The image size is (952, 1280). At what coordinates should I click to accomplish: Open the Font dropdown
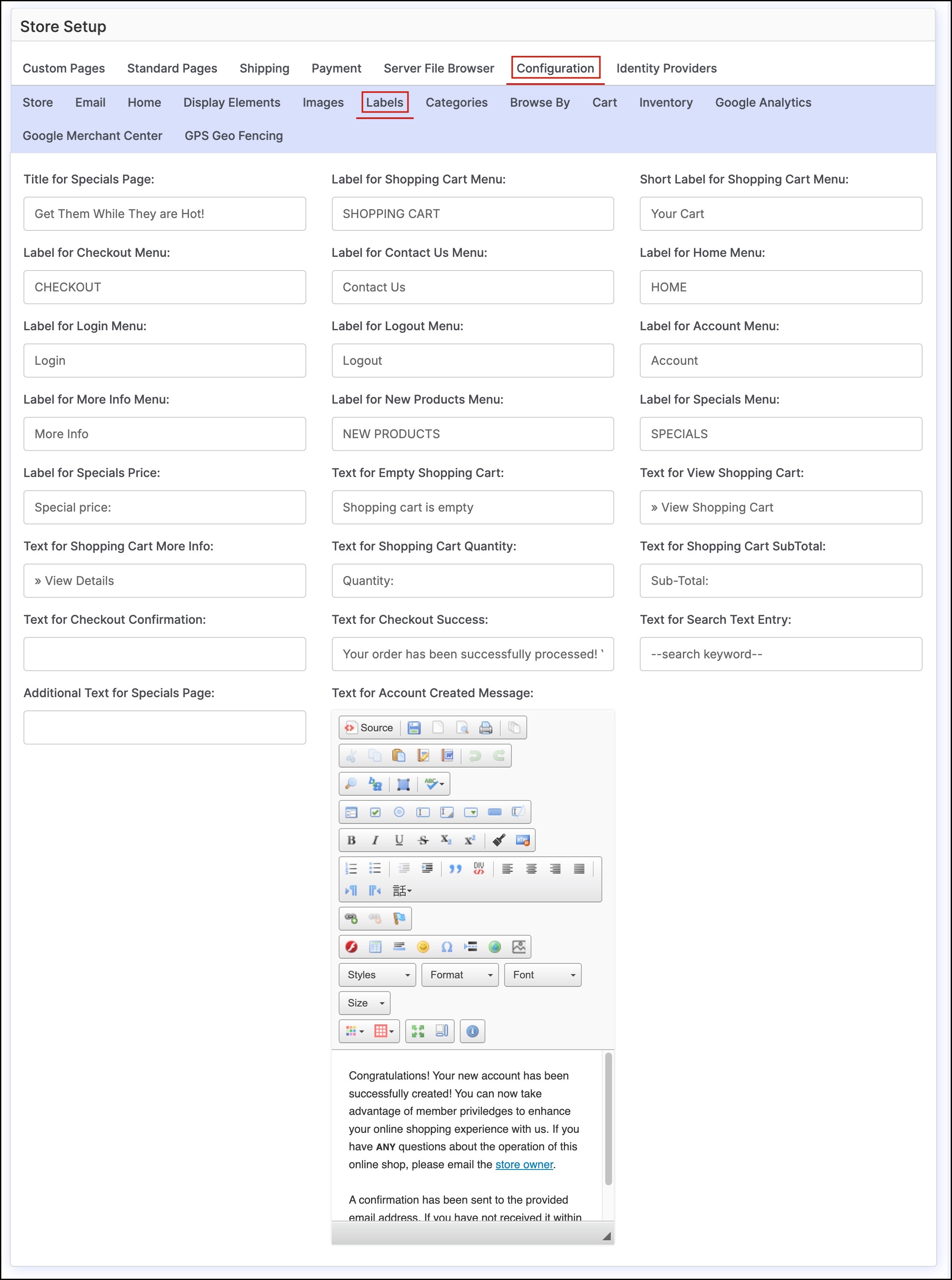542,975
